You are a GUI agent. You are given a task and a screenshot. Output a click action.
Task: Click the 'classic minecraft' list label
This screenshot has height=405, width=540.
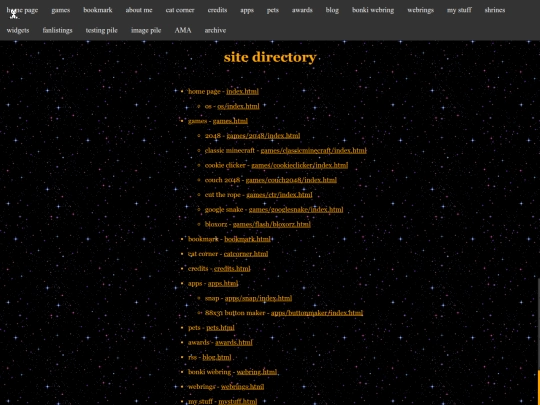(230, 150)
